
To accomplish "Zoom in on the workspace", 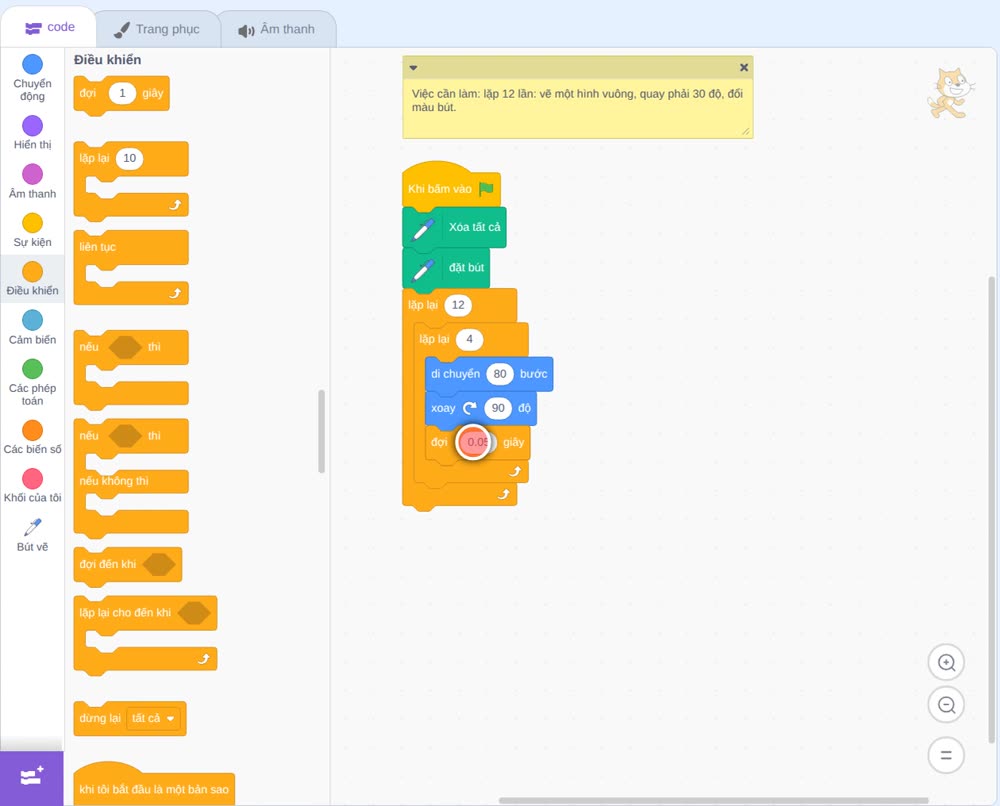I will [946, 663].
